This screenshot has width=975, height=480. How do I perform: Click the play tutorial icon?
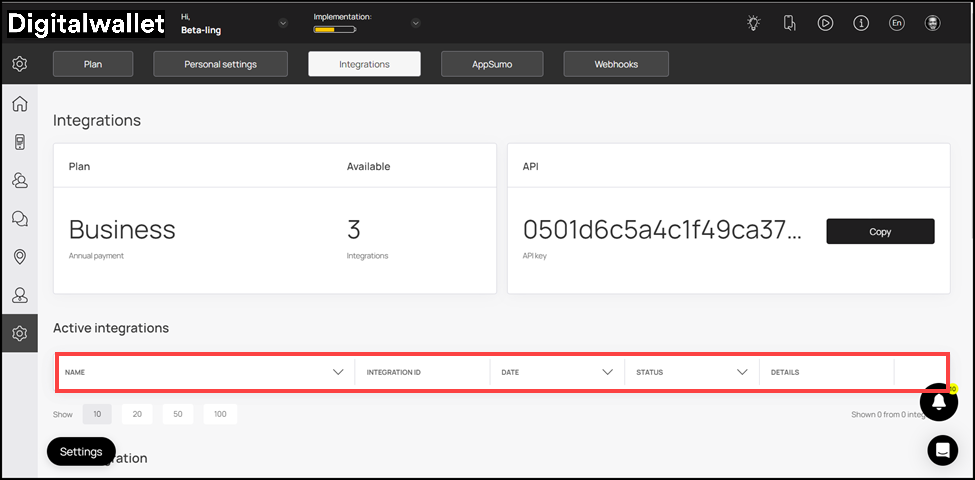coord(825,23)
